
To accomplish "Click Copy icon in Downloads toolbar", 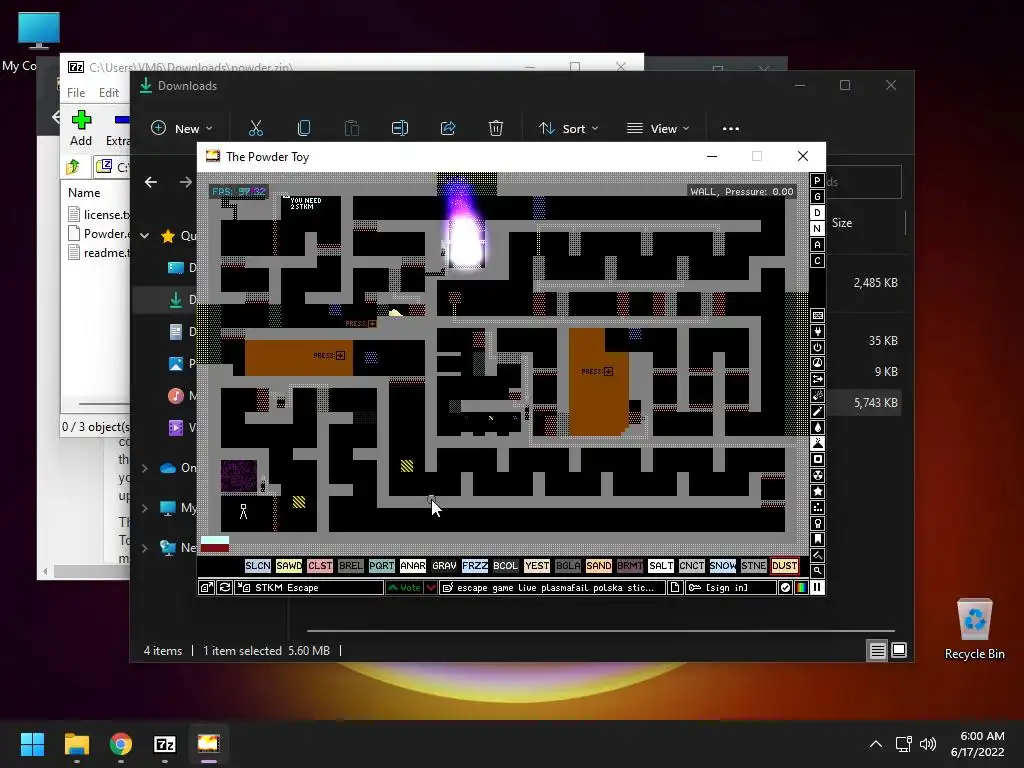I will 304,128.
